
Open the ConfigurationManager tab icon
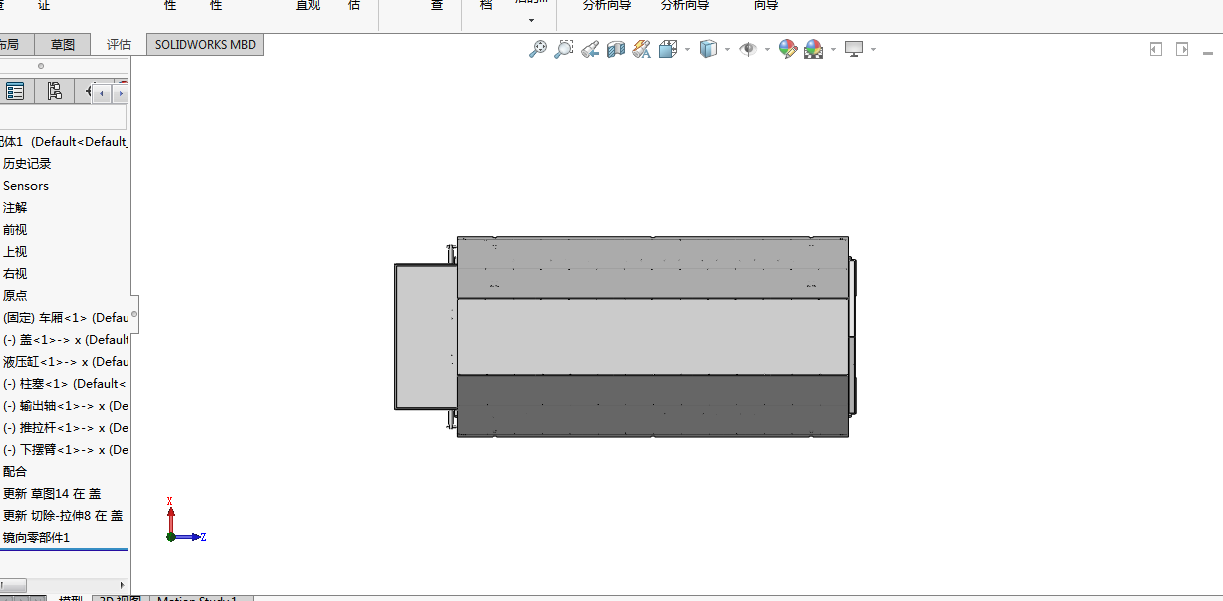pos(54,91)
